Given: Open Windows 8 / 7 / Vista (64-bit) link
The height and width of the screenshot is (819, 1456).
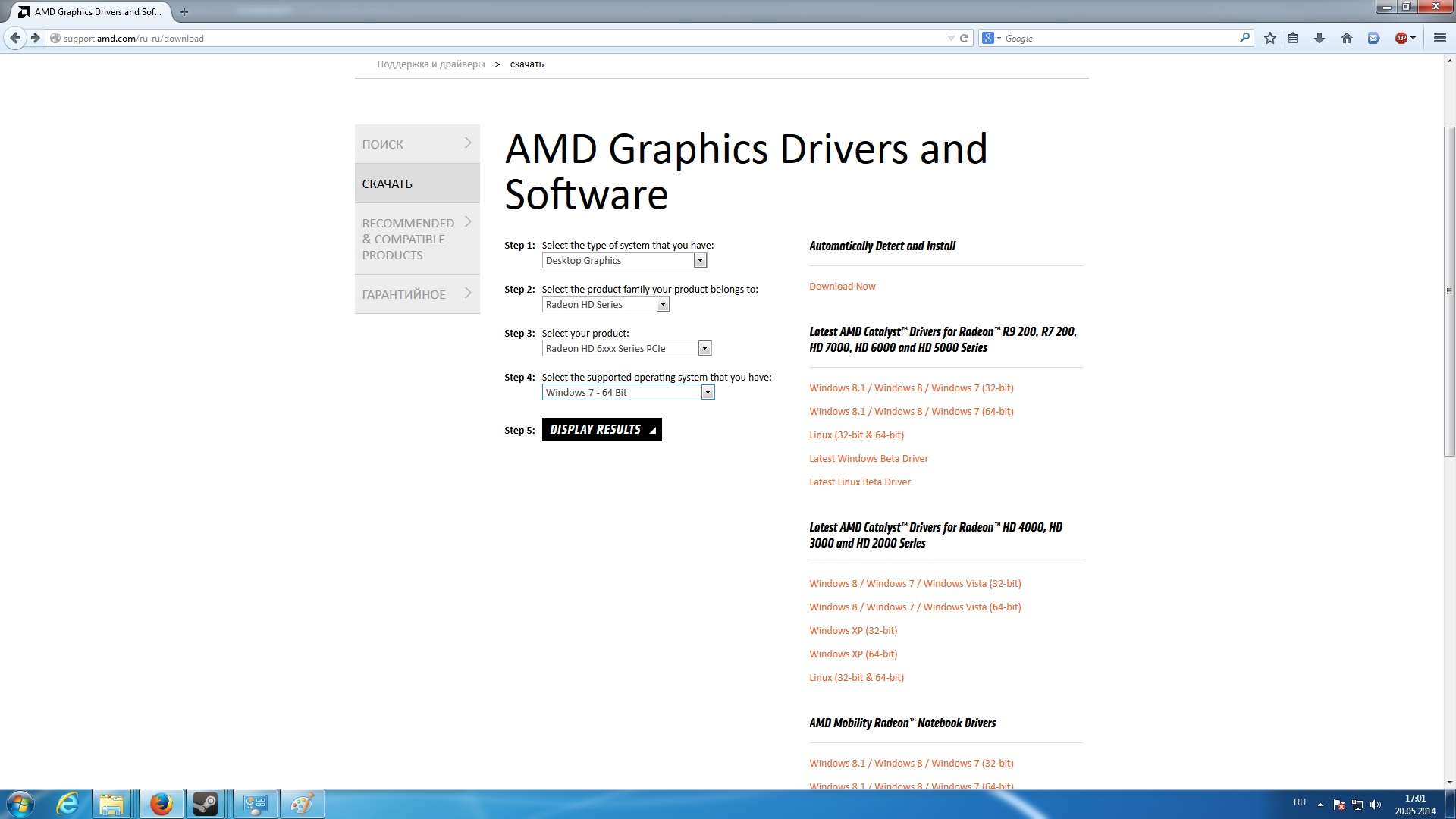Looking at the screenshot, I should (915, 607).
